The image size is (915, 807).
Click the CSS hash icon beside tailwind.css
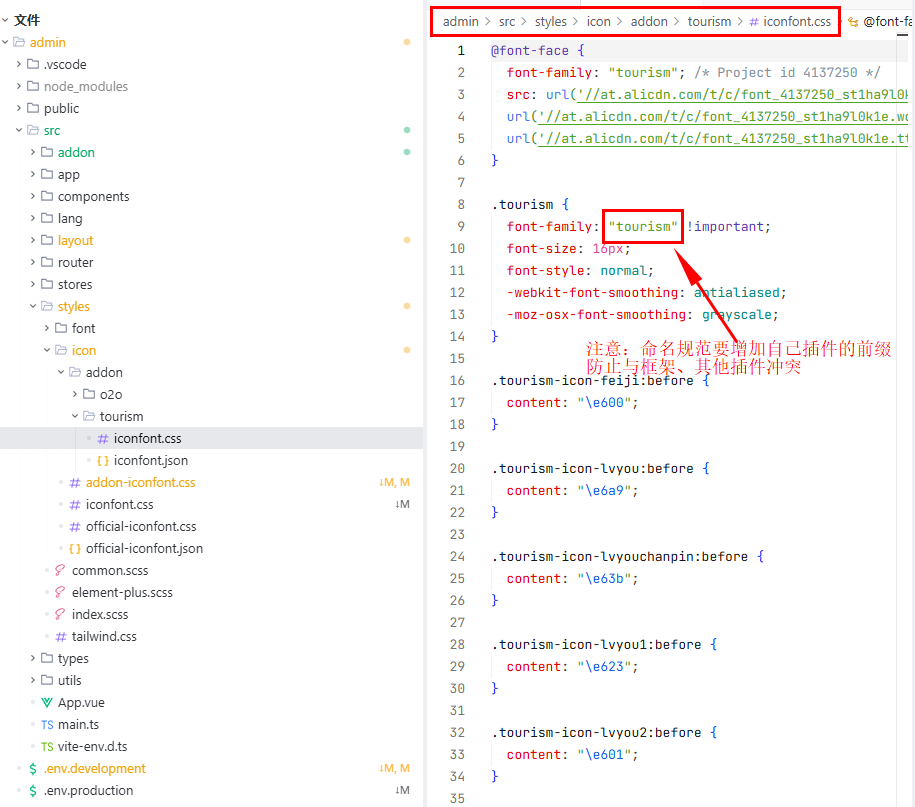(x=61, y=637)
